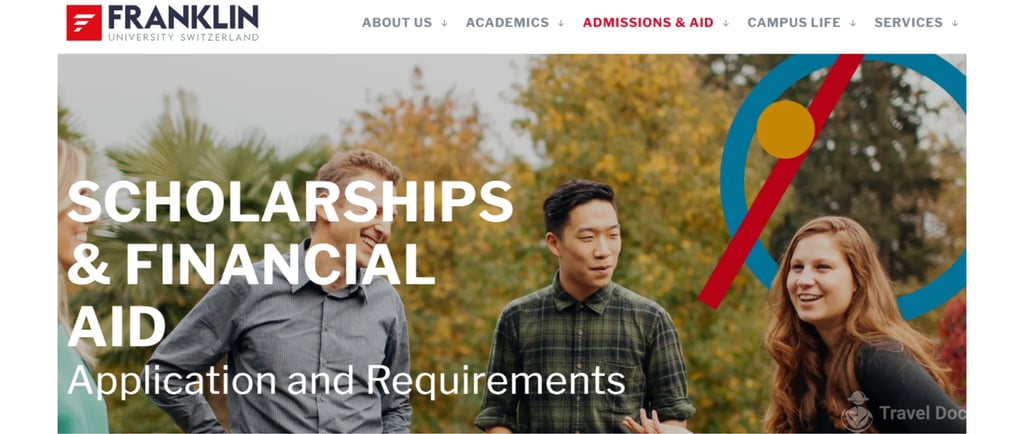Click the red diagonal stripe graphic
This screenshot has width=1024, height=434.
781,181
